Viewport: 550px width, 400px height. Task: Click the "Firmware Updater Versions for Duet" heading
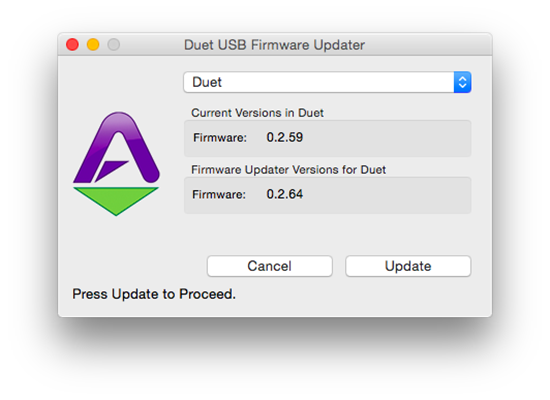pyautogui.click(x=288, y=170)
